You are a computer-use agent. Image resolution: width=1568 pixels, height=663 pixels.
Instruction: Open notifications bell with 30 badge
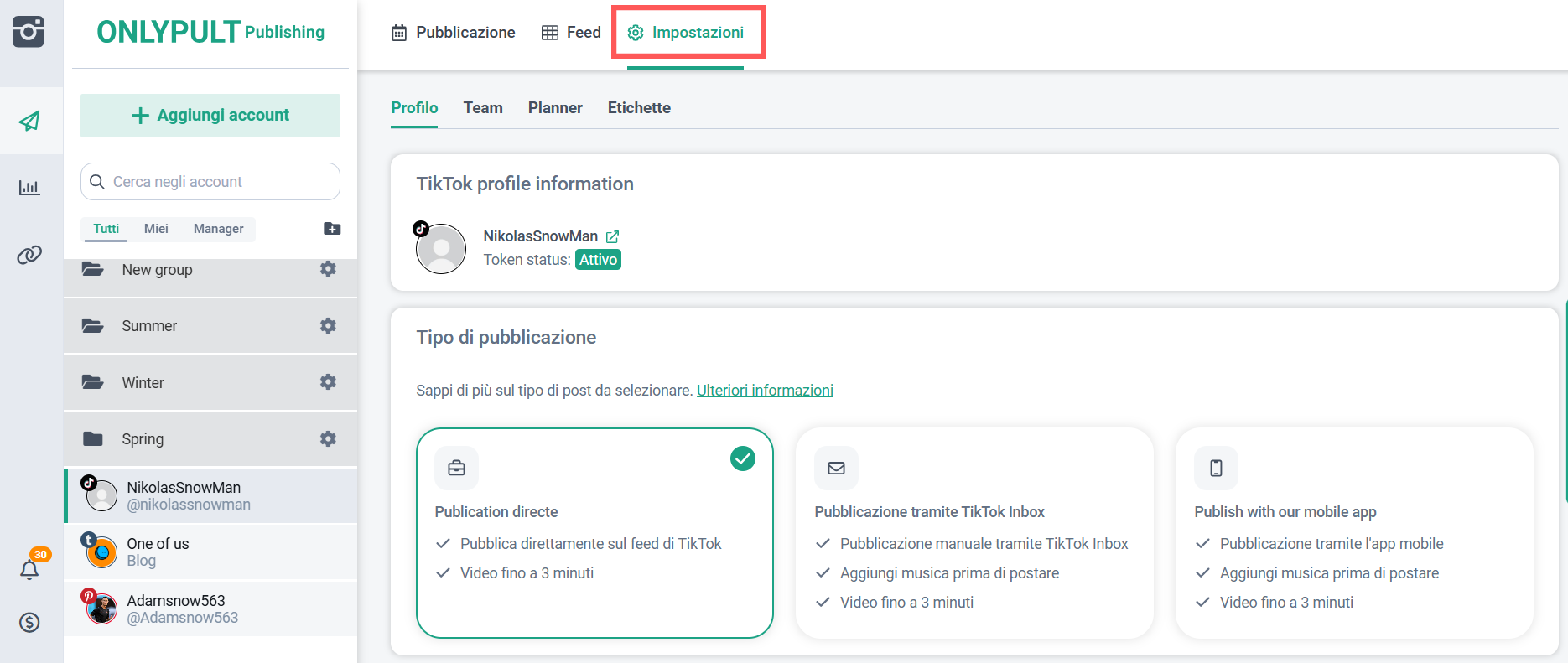tap(30, 569)
